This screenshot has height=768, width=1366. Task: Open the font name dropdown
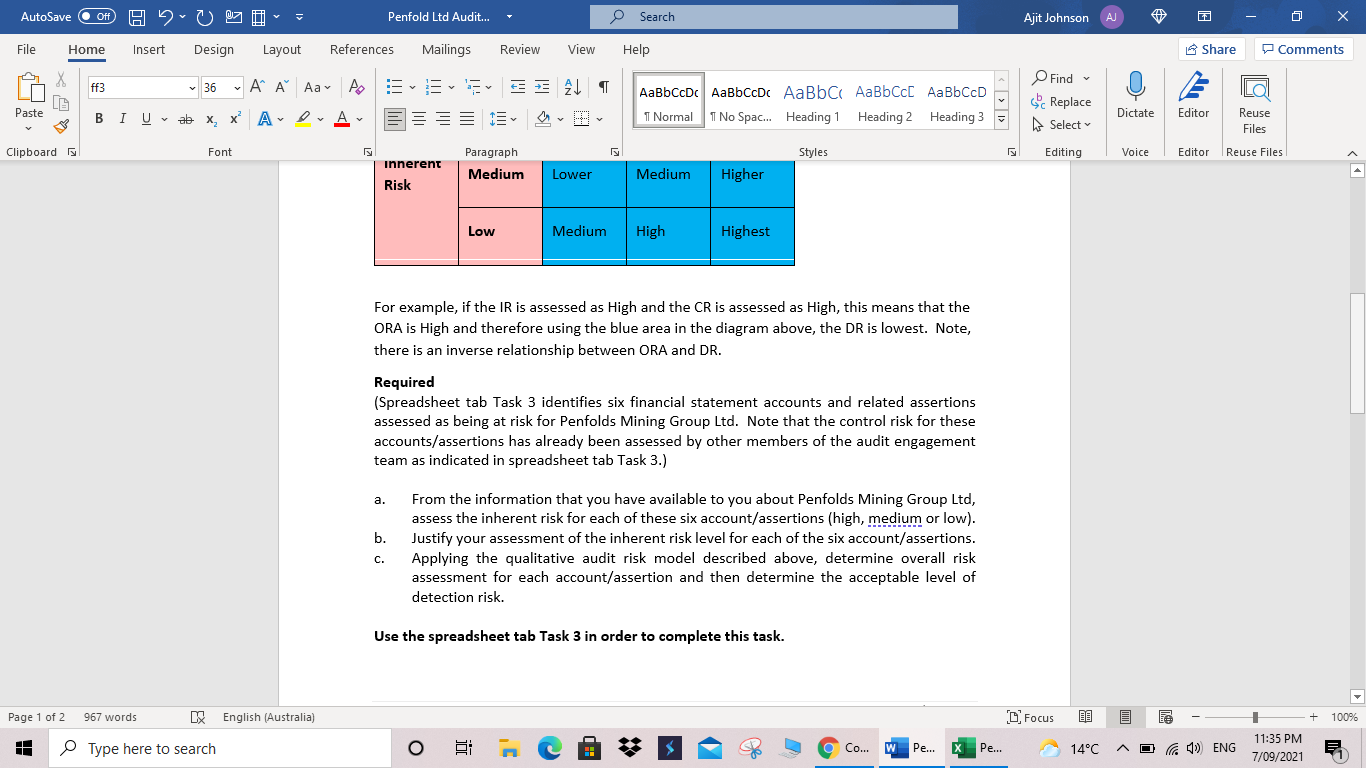click(192, 87)
